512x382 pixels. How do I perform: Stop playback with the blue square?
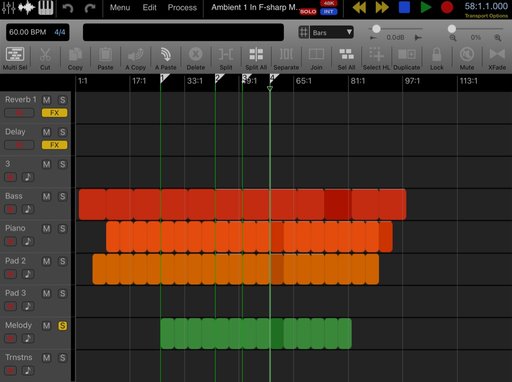[x=404, y=7]
